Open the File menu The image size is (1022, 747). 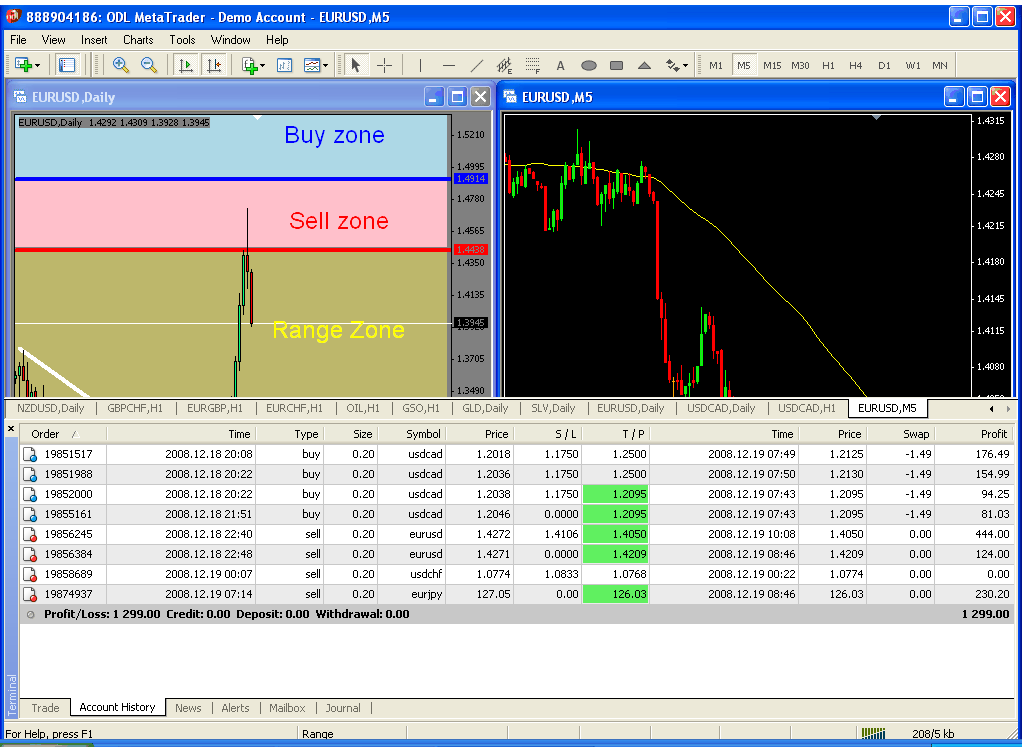(x=18, y=40)
